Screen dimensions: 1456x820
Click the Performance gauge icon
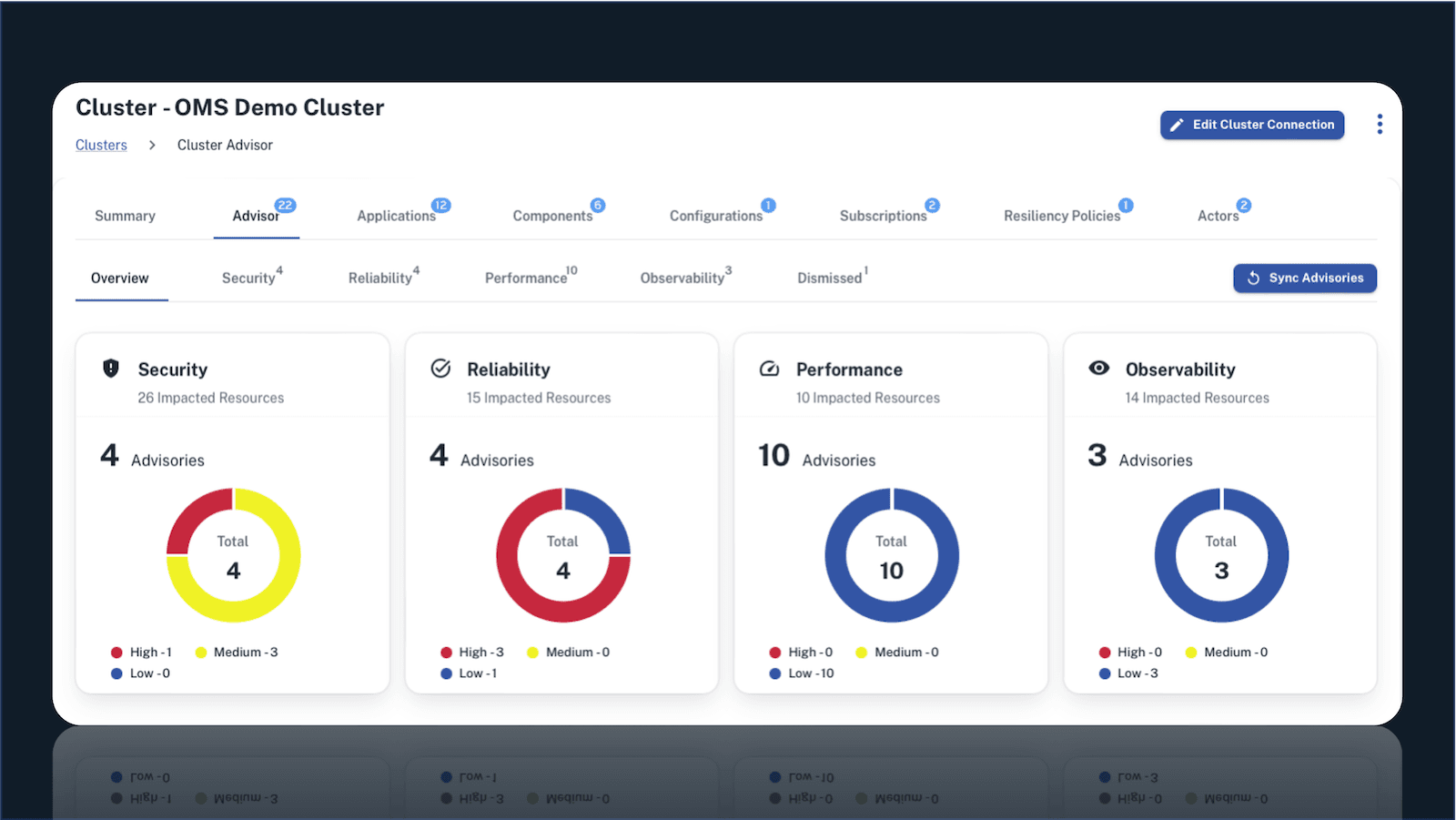click(769, 368)
